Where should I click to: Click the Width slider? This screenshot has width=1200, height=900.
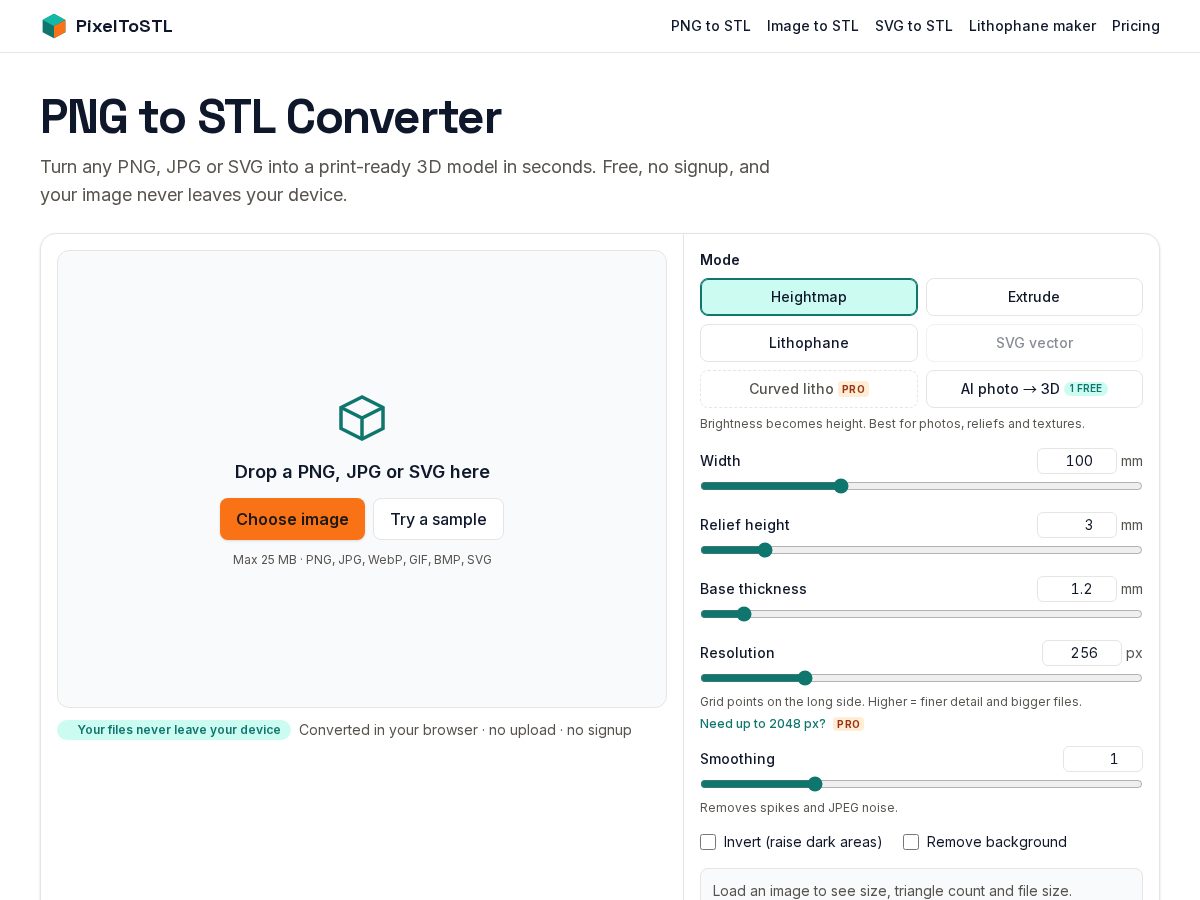click(921, 486)
